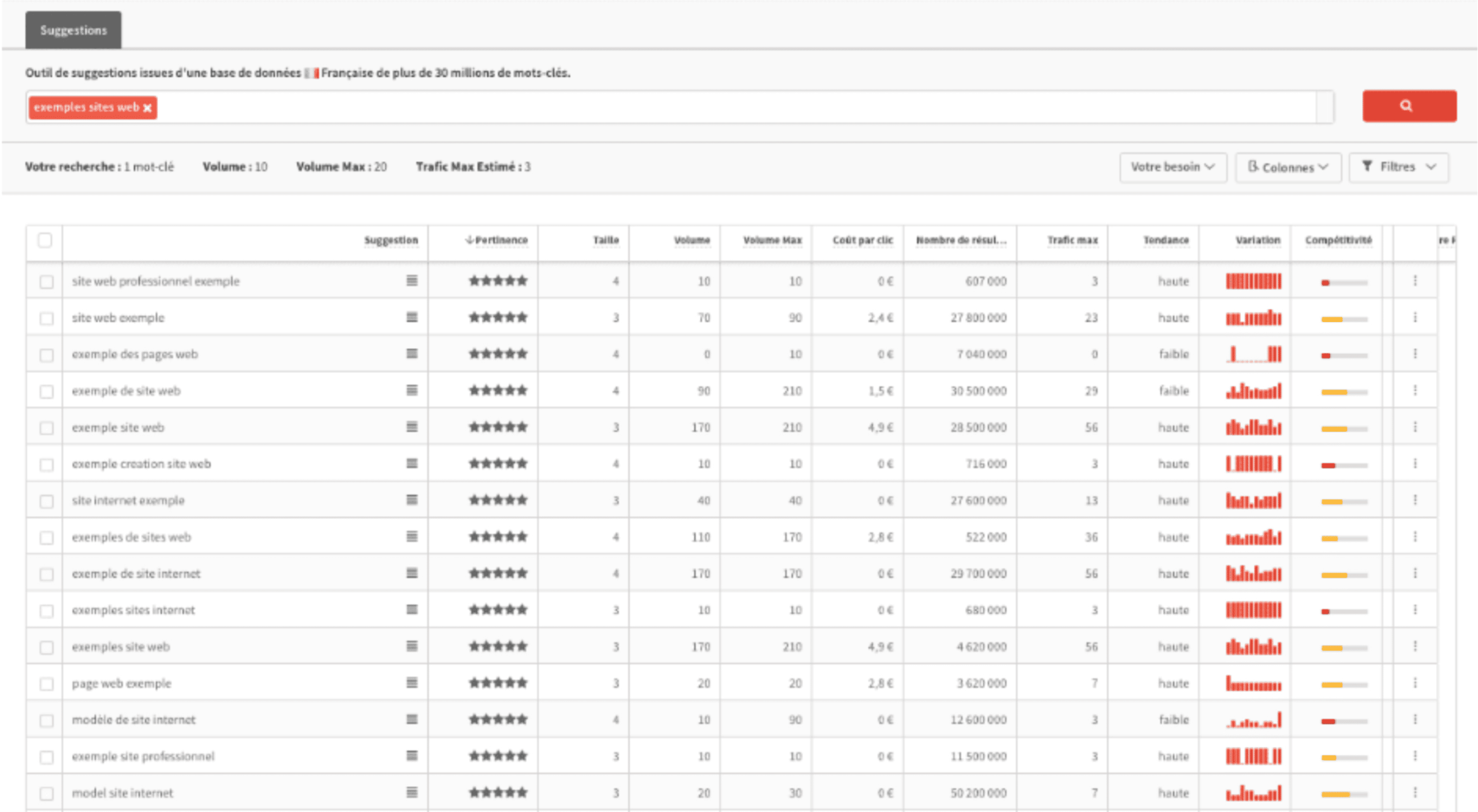Image resolution: width=1478 pixels, height=812 pixels.
Task: Open list icon for 'exemple des pages web'
Action: point(412,353)
